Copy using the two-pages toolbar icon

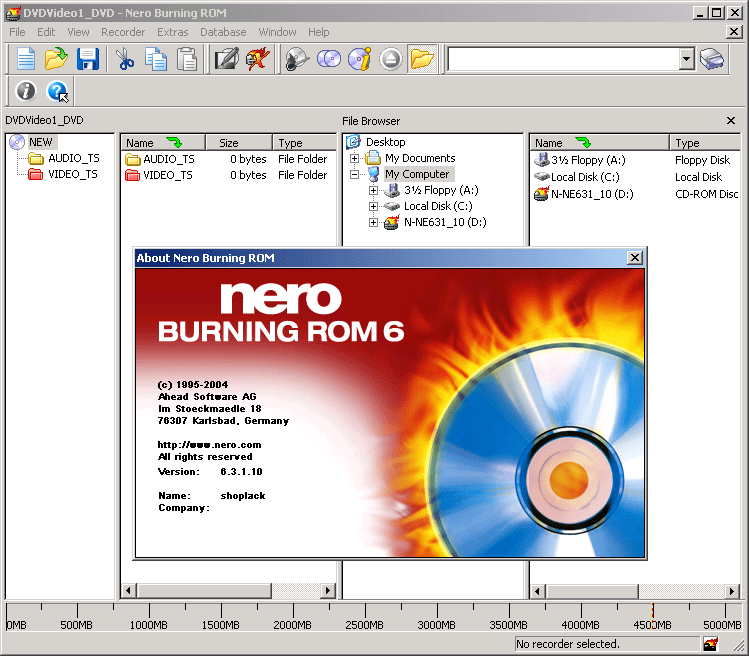(156, 59)
